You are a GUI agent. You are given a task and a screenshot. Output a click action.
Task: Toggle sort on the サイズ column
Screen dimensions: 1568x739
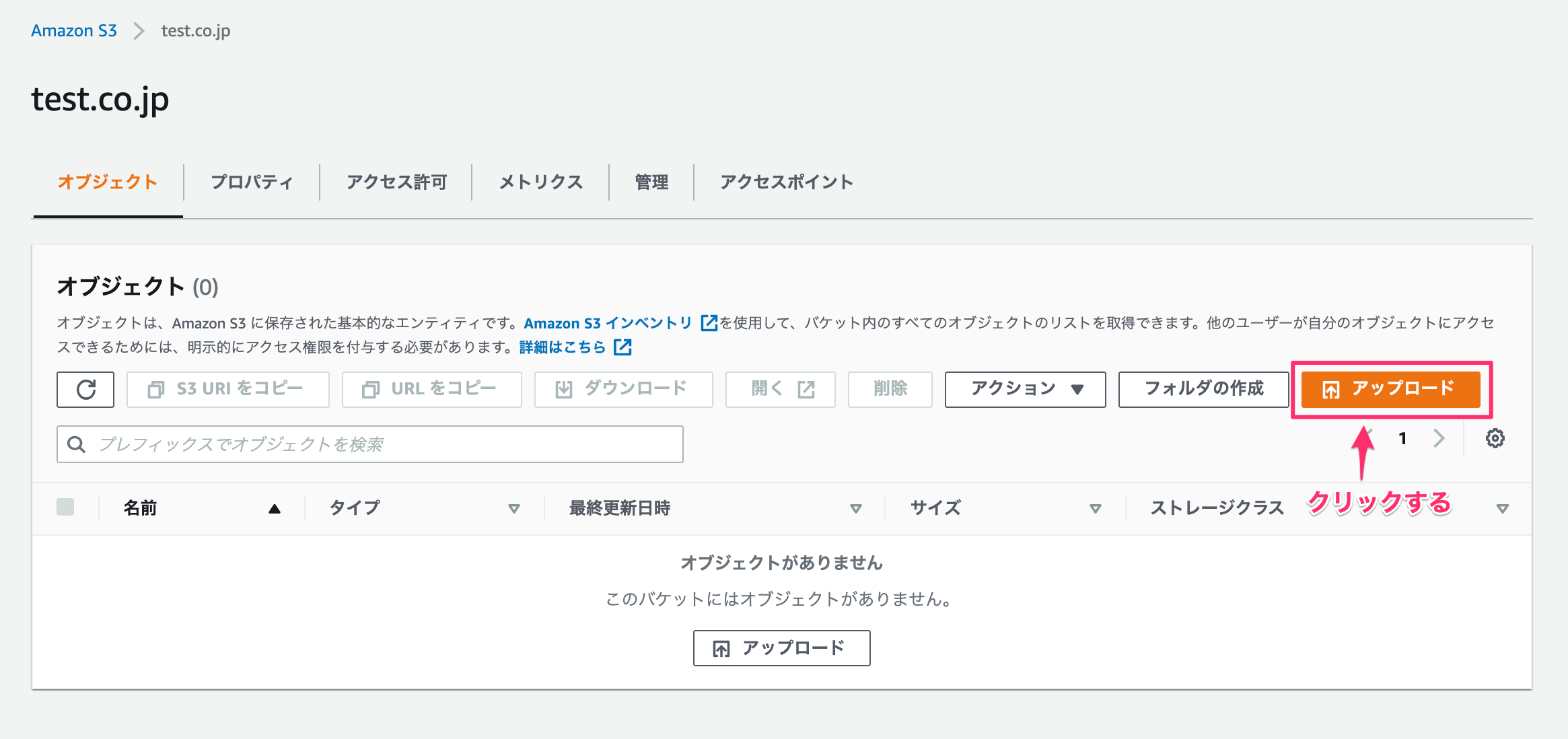click(x=1096, y=509)
